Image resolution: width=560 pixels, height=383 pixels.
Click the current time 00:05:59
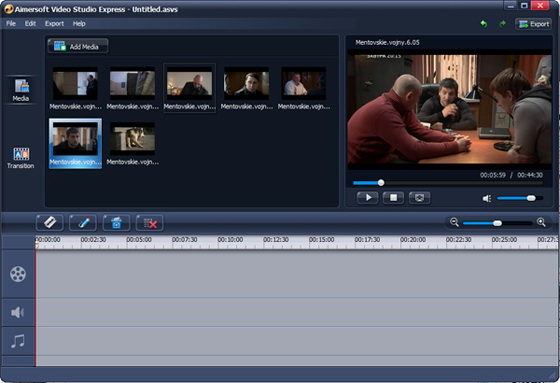click(x=492, y=175)
